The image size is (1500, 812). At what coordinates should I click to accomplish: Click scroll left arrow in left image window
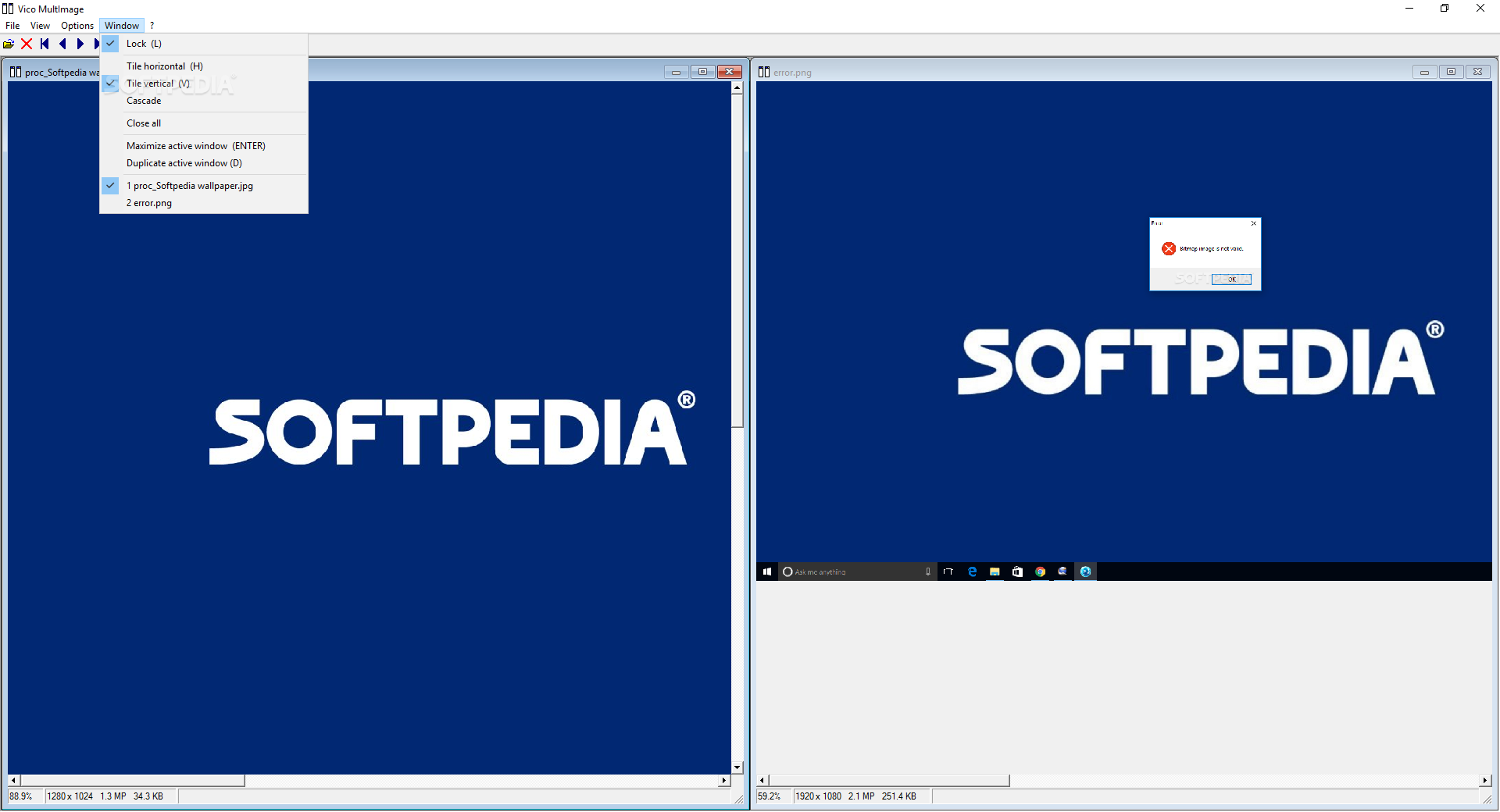tap(14, 781)
